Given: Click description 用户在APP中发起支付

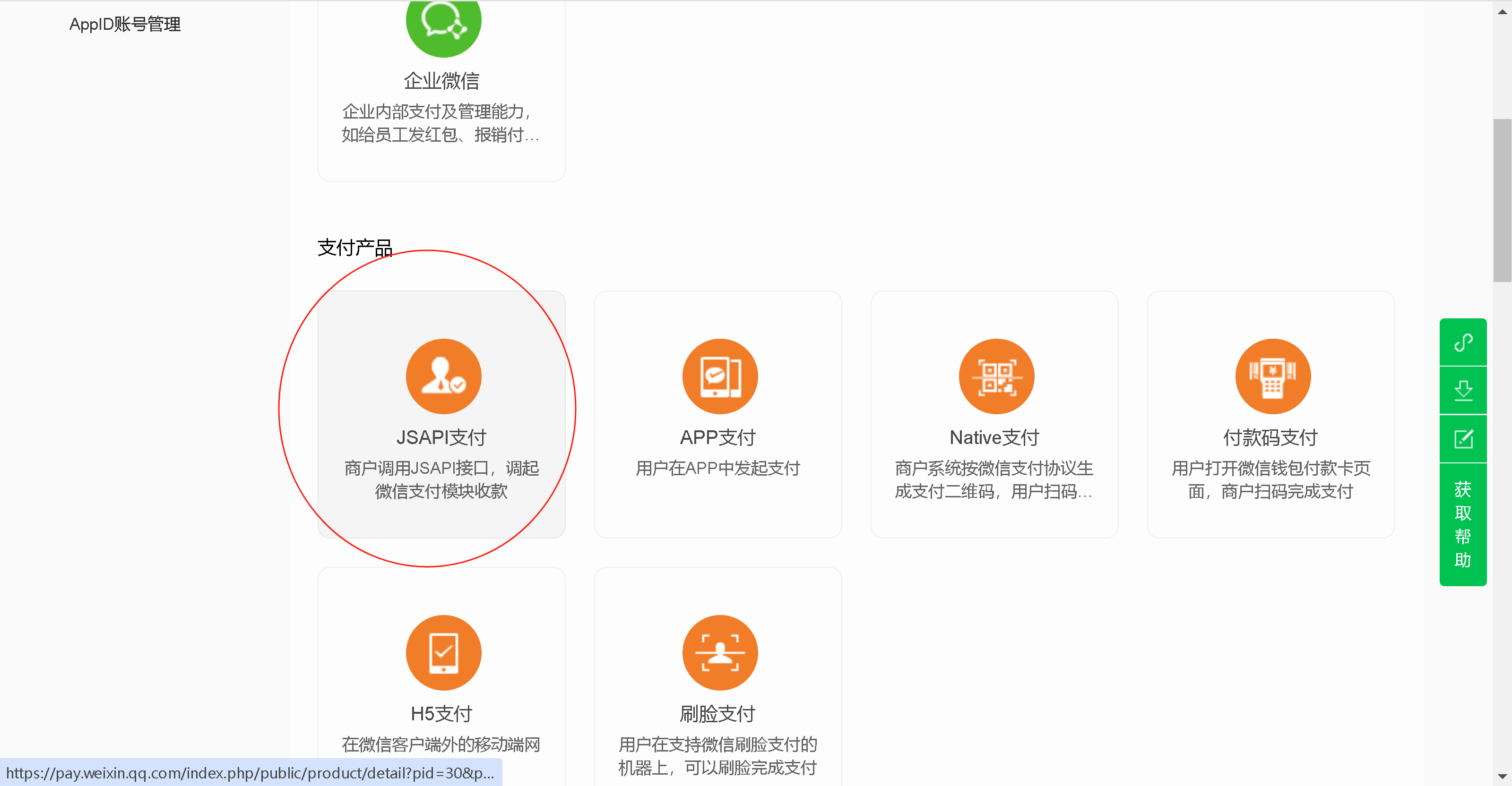Looking at the screenshot, I should click(718, 468).
